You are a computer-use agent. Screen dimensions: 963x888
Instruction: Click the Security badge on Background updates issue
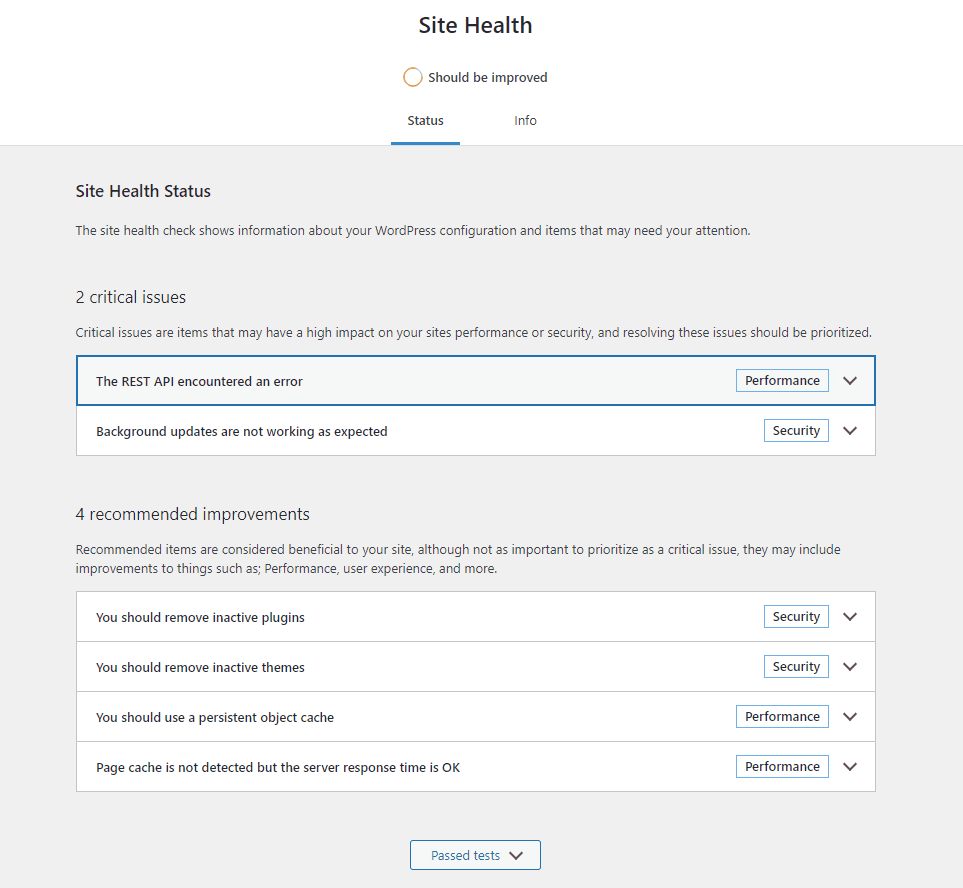(x=796, y=430)
